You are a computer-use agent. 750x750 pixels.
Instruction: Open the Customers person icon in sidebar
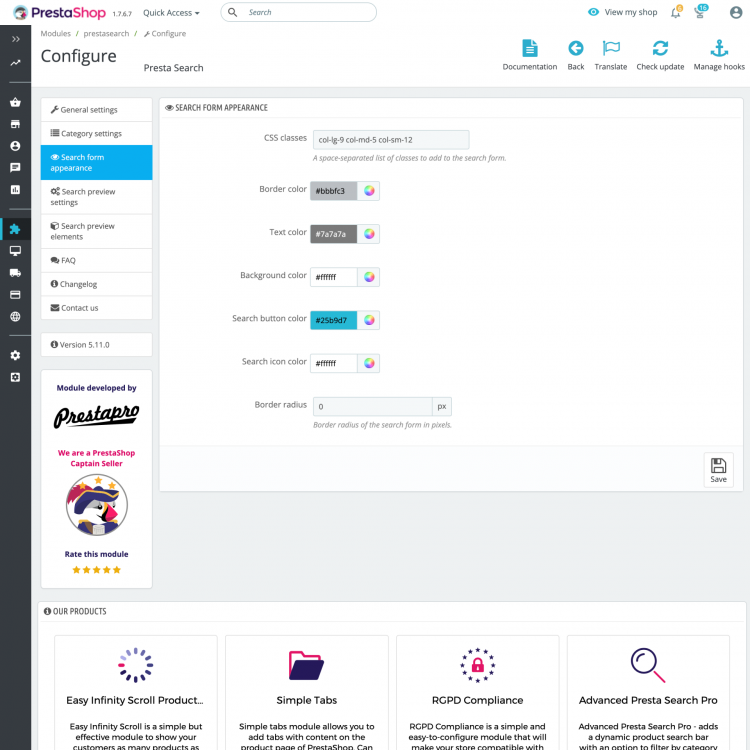click(15, 146)
